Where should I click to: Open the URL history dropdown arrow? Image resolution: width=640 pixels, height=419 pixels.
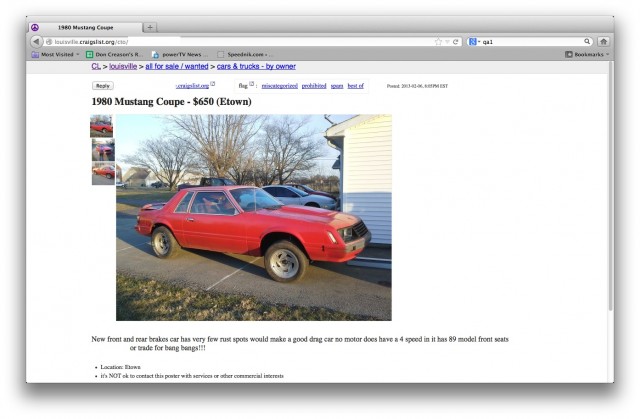pyautogui.click(x=447, y=42)
